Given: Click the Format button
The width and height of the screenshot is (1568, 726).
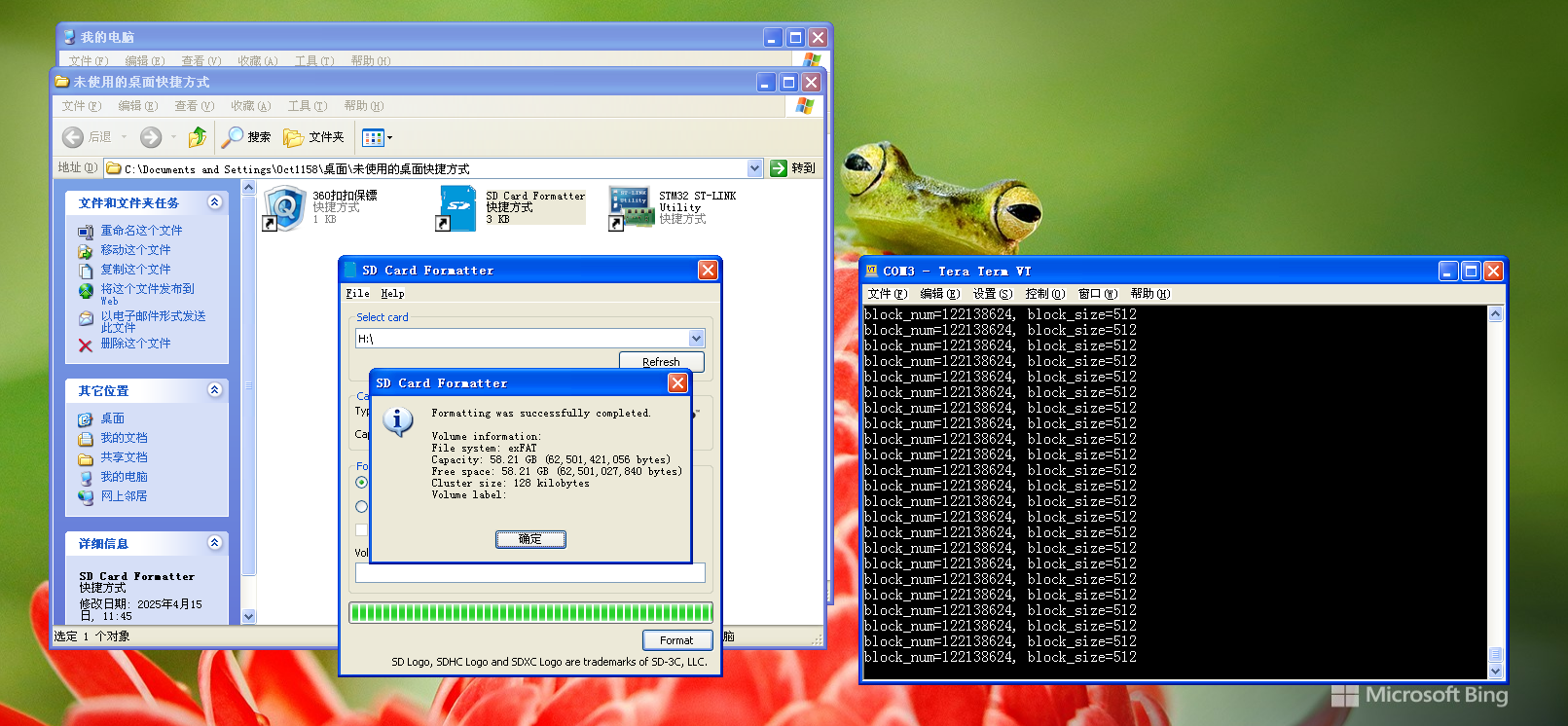Looking at the screenshot, I should point(676,640).
